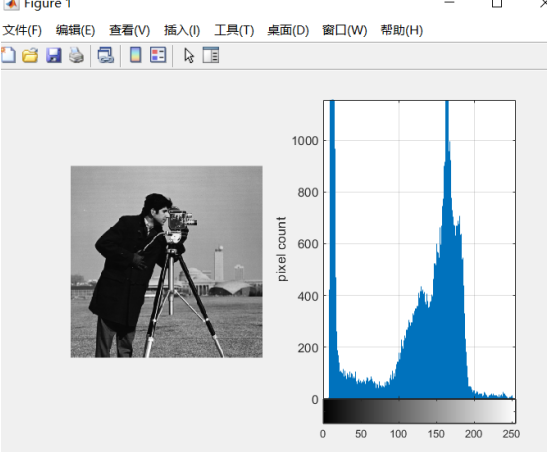Viewport: 547px width, 452px height.
Task: Click the New Figure toolbar icon
Action: (x=8, y=55)
